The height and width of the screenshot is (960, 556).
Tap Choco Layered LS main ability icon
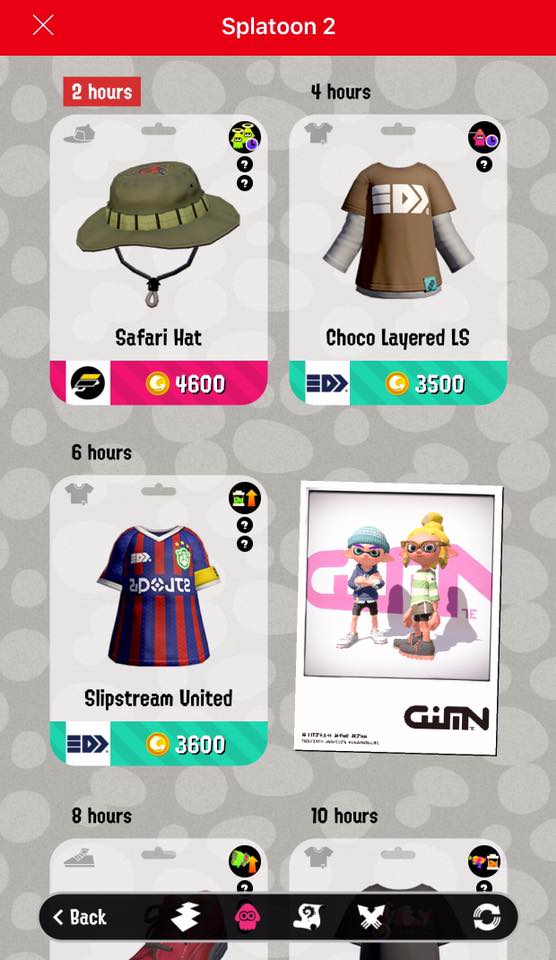(484, 136)
